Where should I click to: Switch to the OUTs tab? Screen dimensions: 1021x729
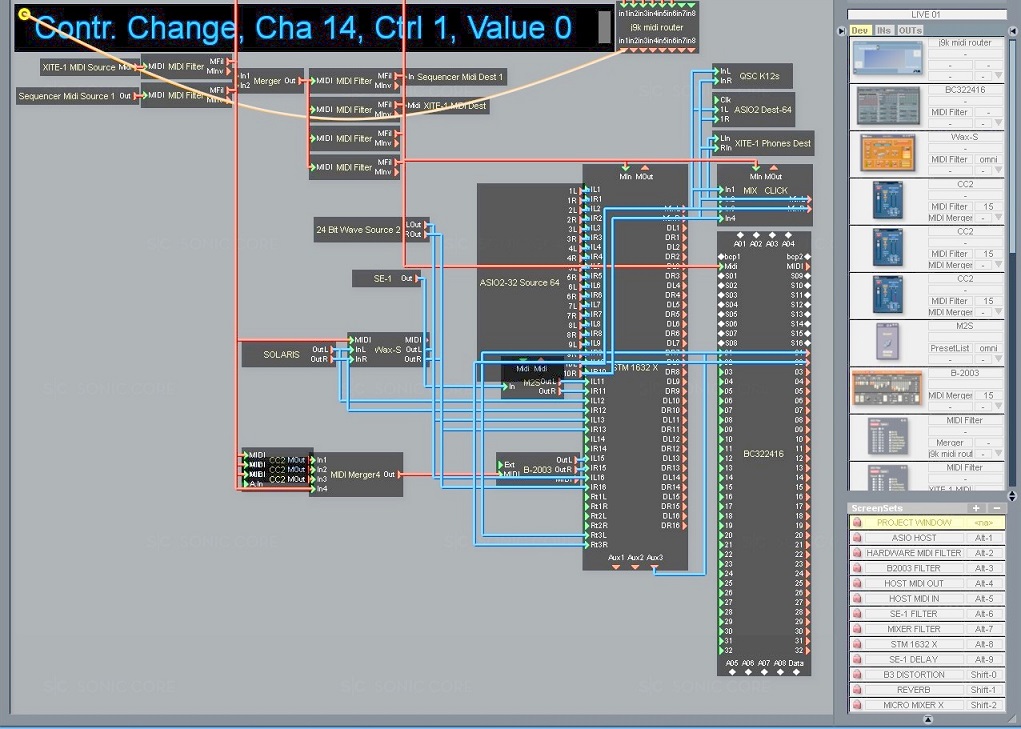[910, 31]
